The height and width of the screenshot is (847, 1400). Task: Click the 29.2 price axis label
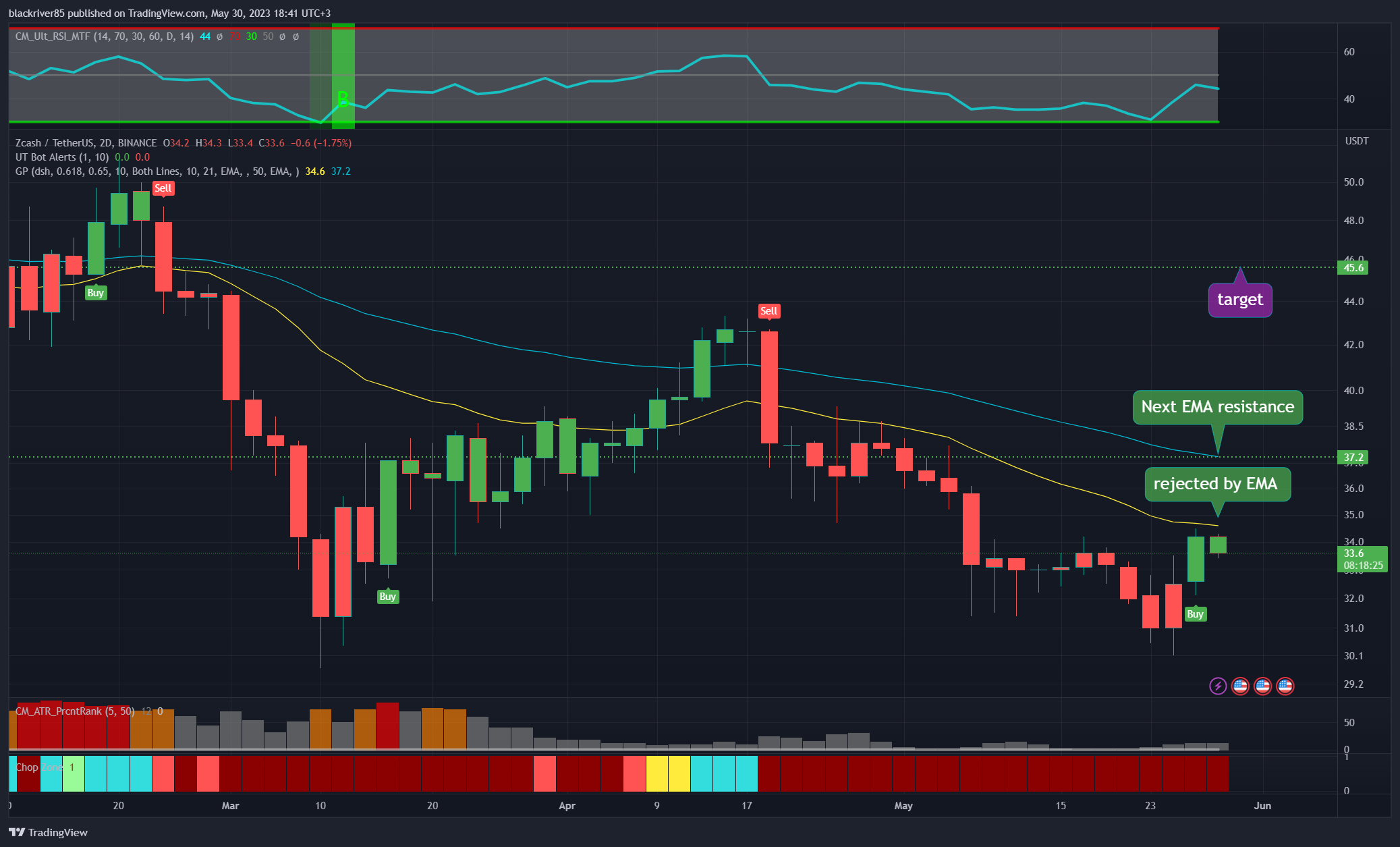click(x=1353, y=684)
